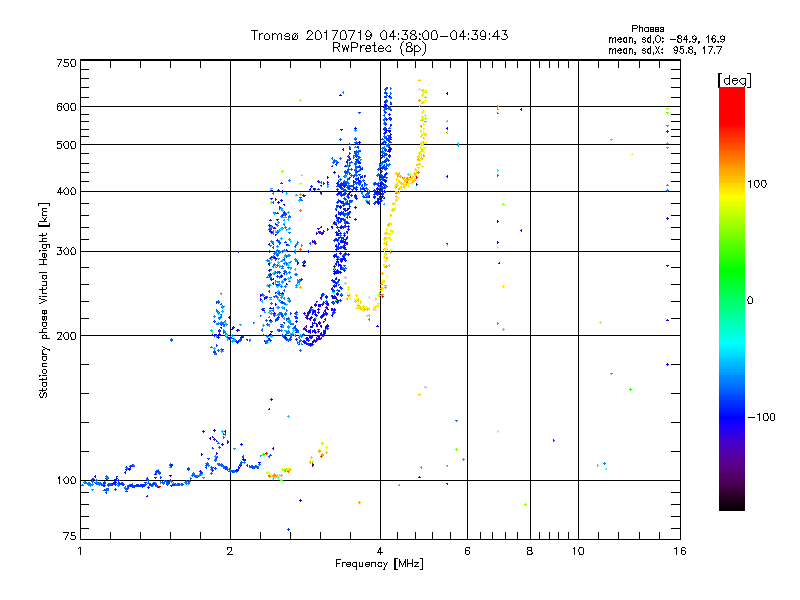Click the '[deg]' colorbar unit label

coord(734,80)
